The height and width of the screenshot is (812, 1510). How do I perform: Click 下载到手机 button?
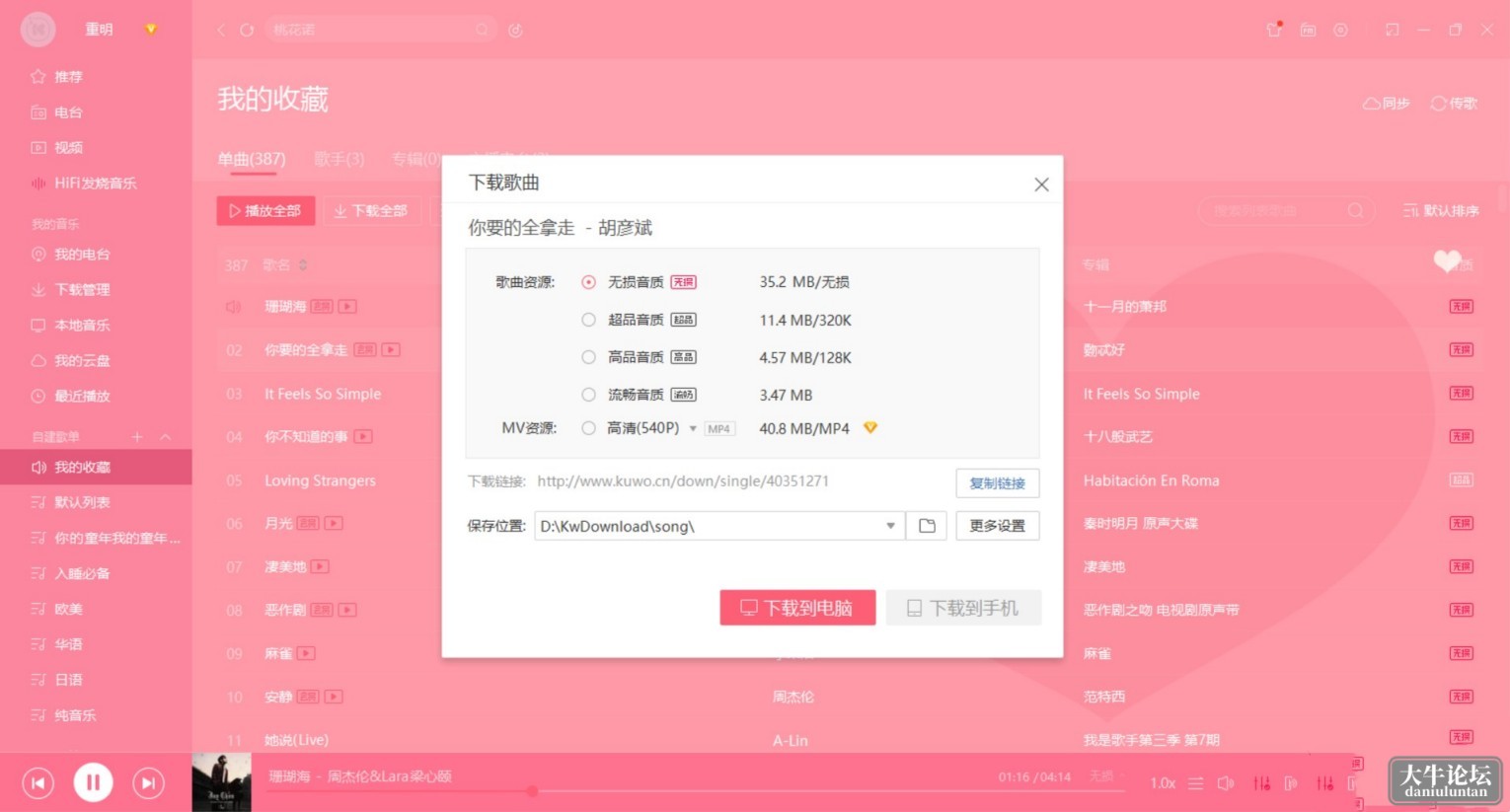coord(963,608)
